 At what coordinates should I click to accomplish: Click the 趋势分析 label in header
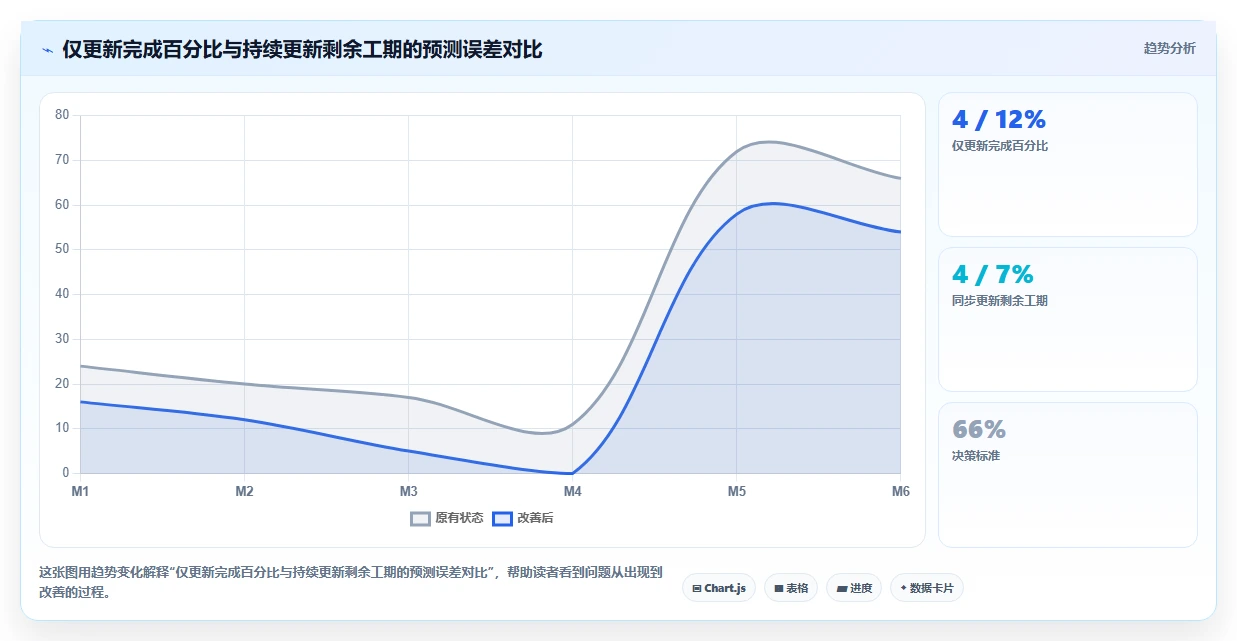[x=1169, y=48]
